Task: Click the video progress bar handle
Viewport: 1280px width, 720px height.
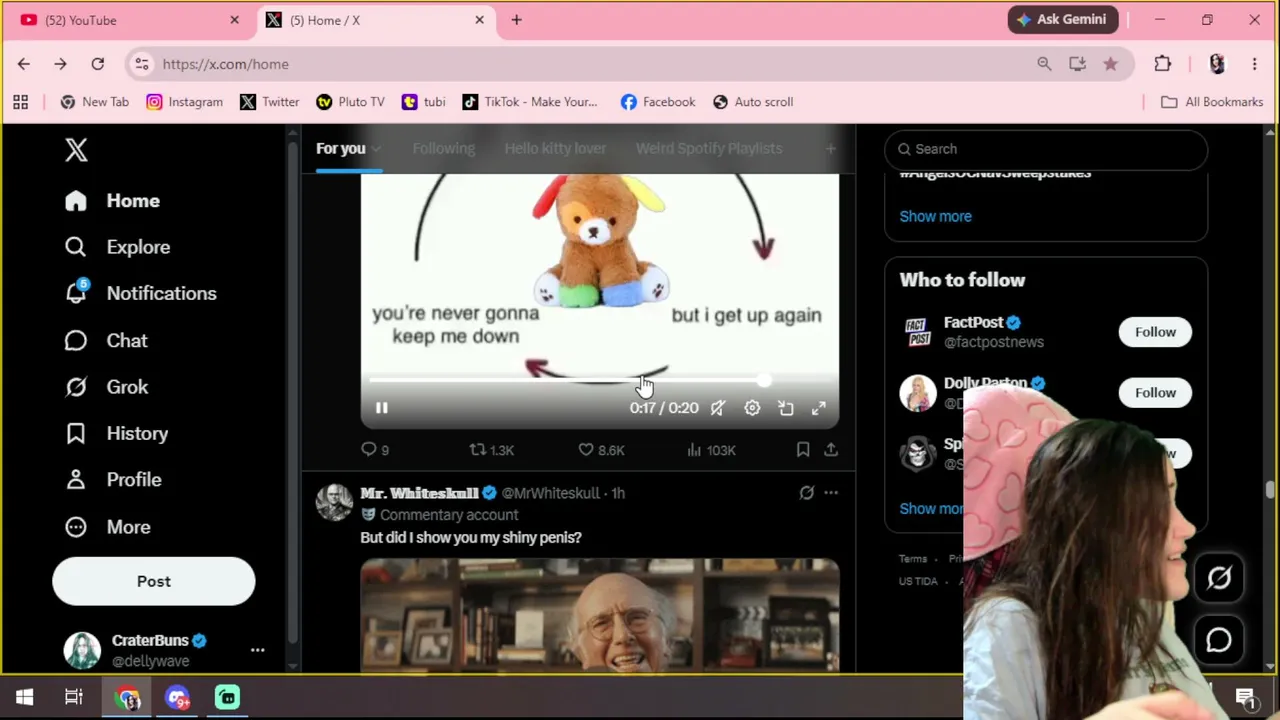Action: click(x=764, y=381)
